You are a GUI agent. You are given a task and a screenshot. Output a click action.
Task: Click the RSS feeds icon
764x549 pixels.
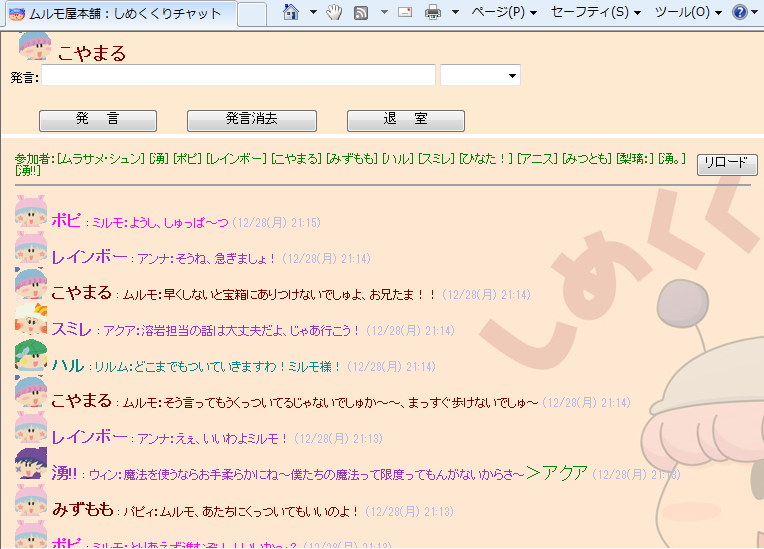[361, 12]
